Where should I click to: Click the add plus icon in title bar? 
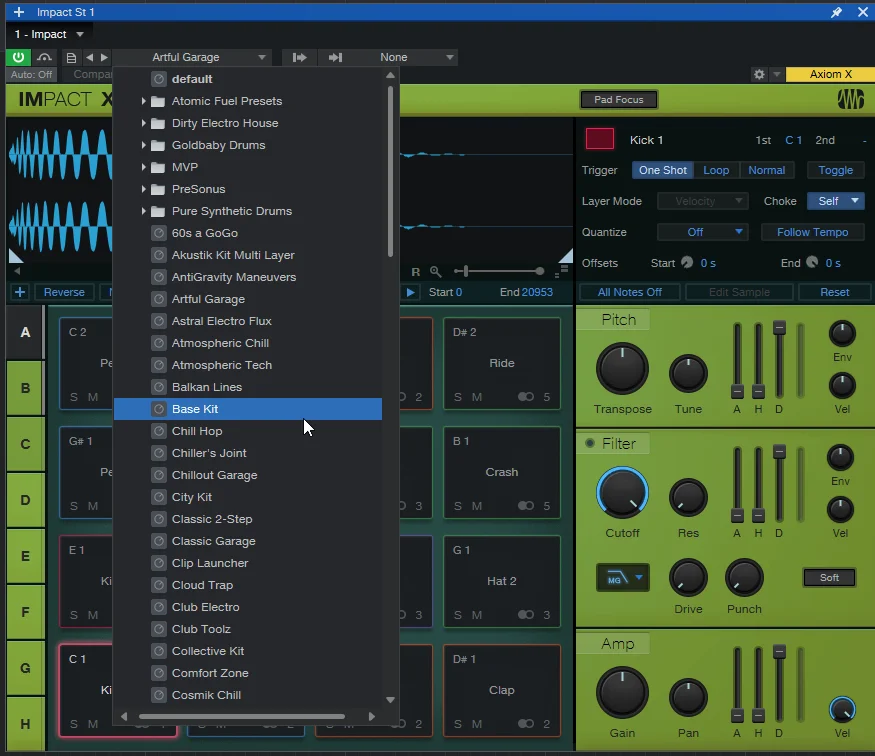[x=19, y=12]
